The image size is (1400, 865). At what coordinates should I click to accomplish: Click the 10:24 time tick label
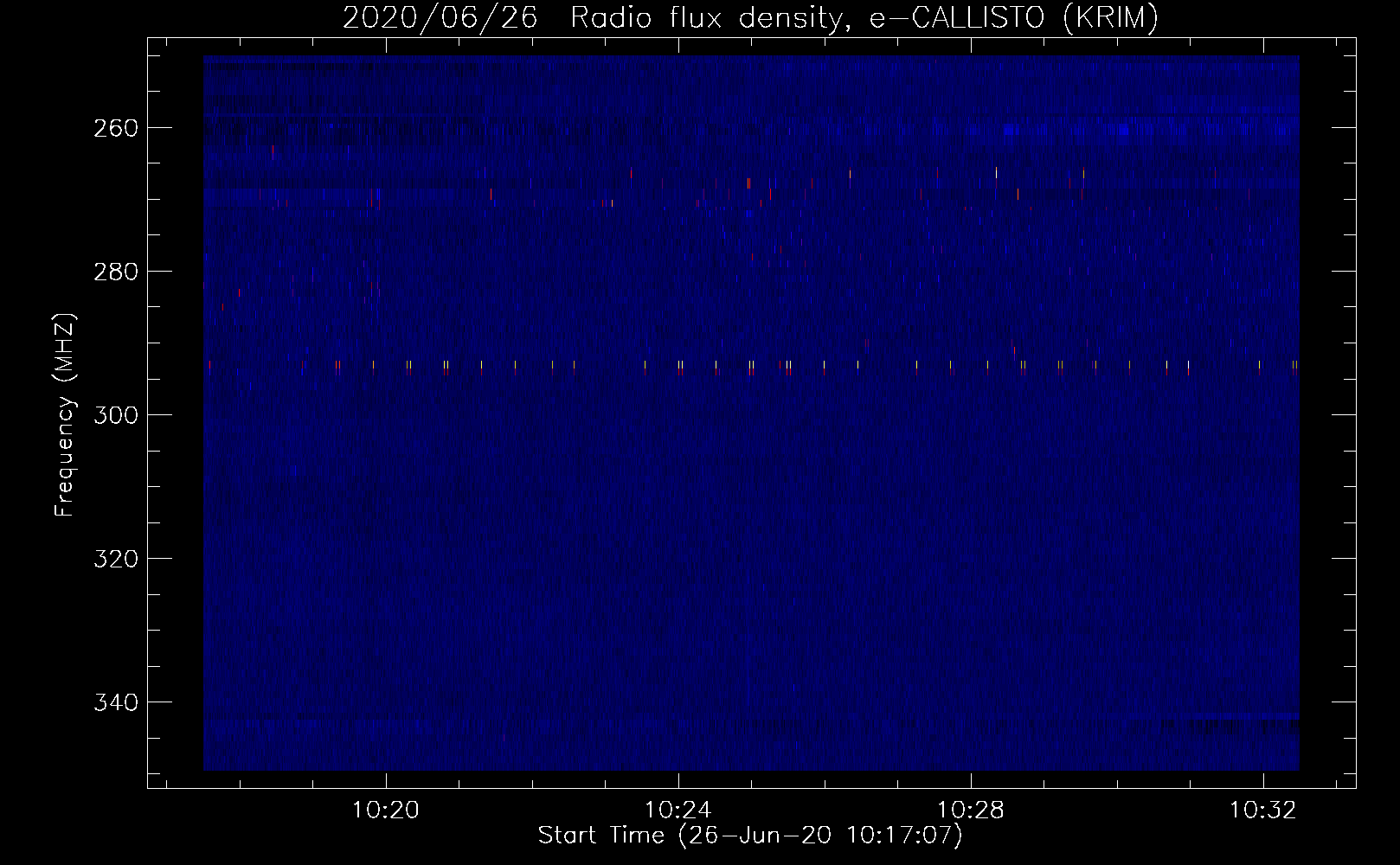[678, 810]
